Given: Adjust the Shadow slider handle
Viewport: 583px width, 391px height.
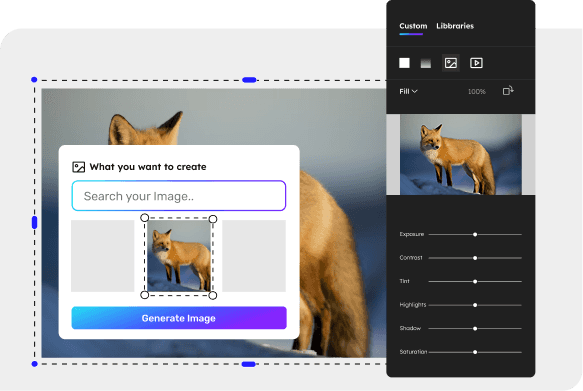Looking at the screenshot, I should pyautogui.click(x=475, y=329).
